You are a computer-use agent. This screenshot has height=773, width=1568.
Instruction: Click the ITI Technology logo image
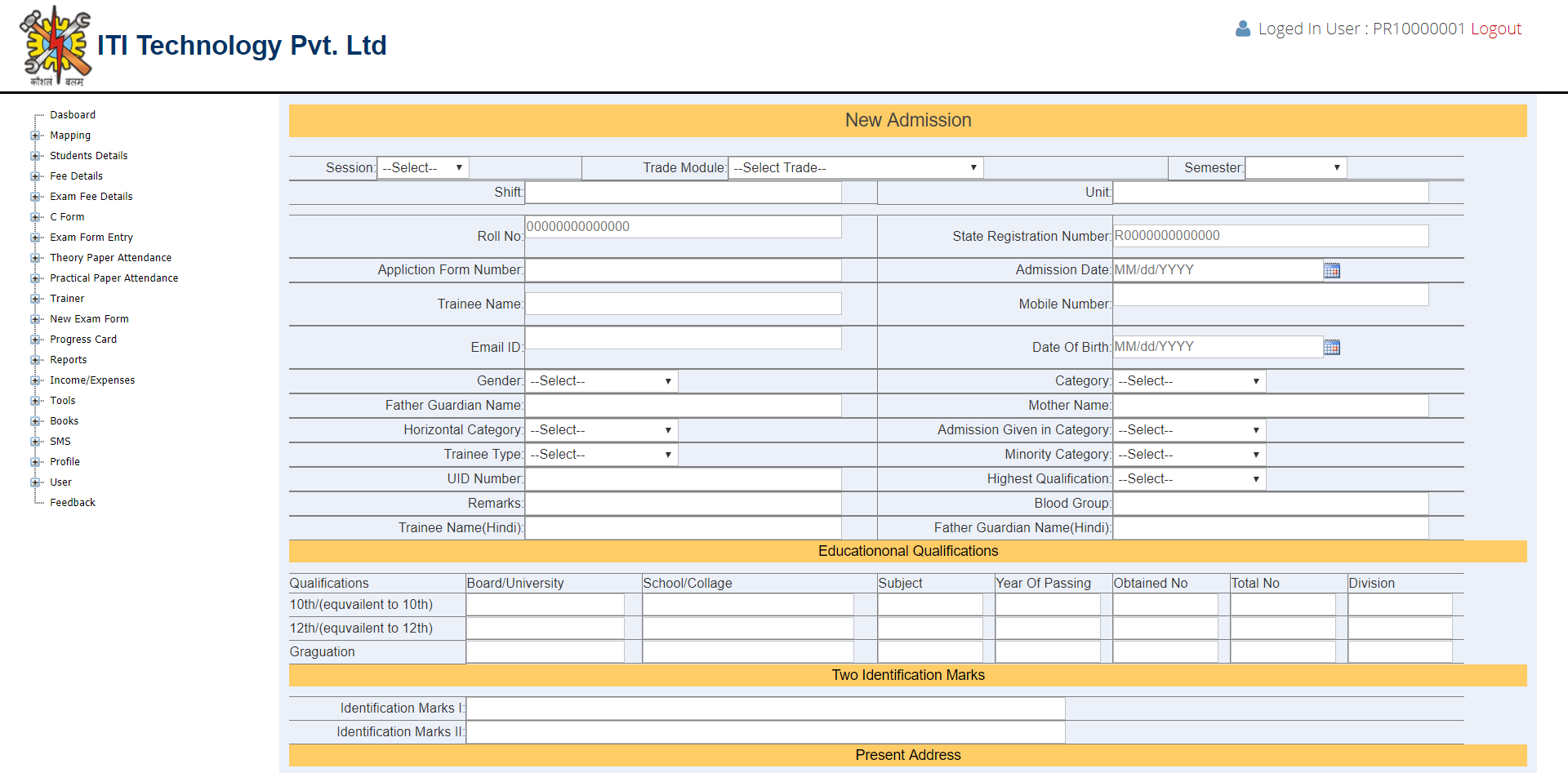pyautogui.click(x=56, y=47)
